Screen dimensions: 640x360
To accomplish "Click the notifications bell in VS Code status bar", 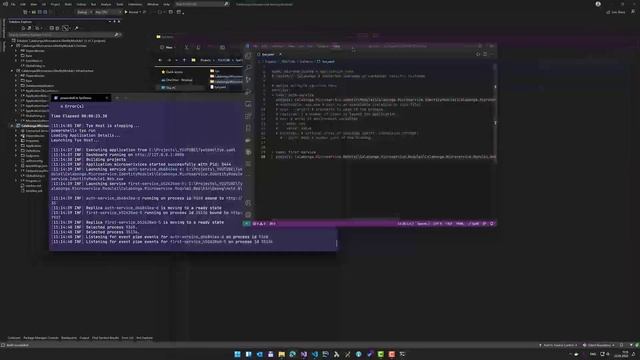I will [492, 224].
